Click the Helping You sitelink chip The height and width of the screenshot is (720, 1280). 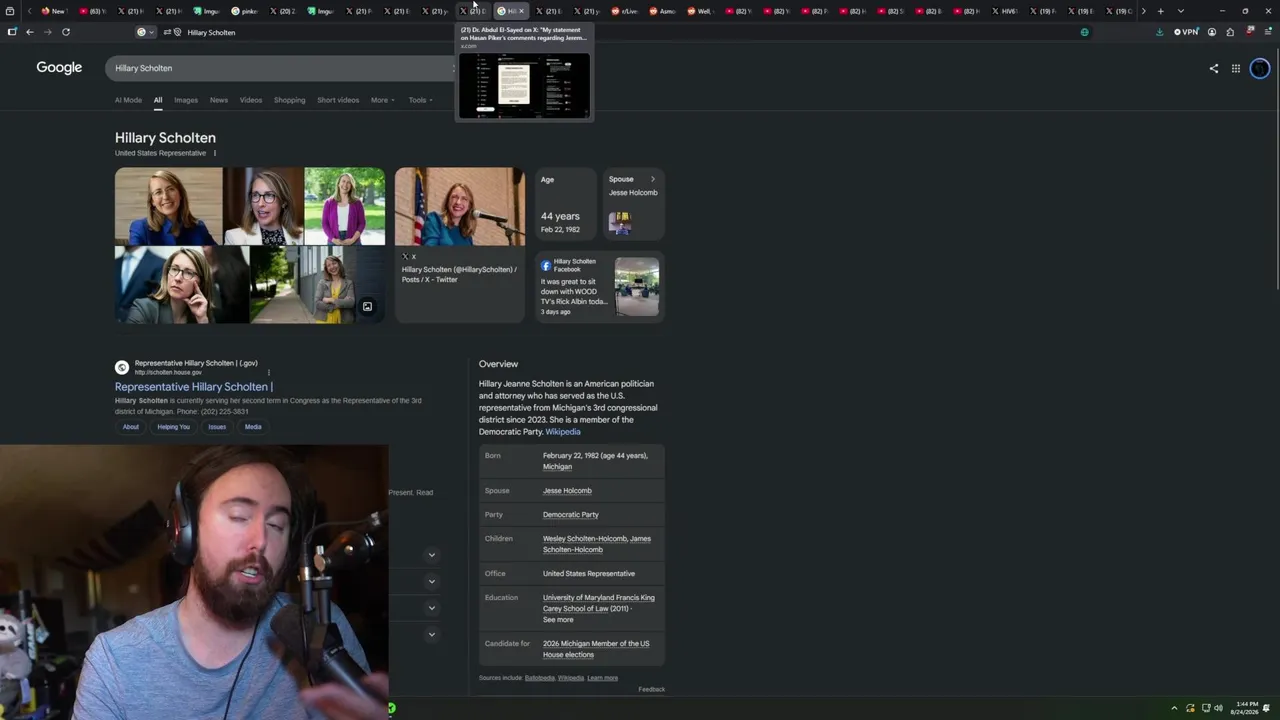click(173, 427)
